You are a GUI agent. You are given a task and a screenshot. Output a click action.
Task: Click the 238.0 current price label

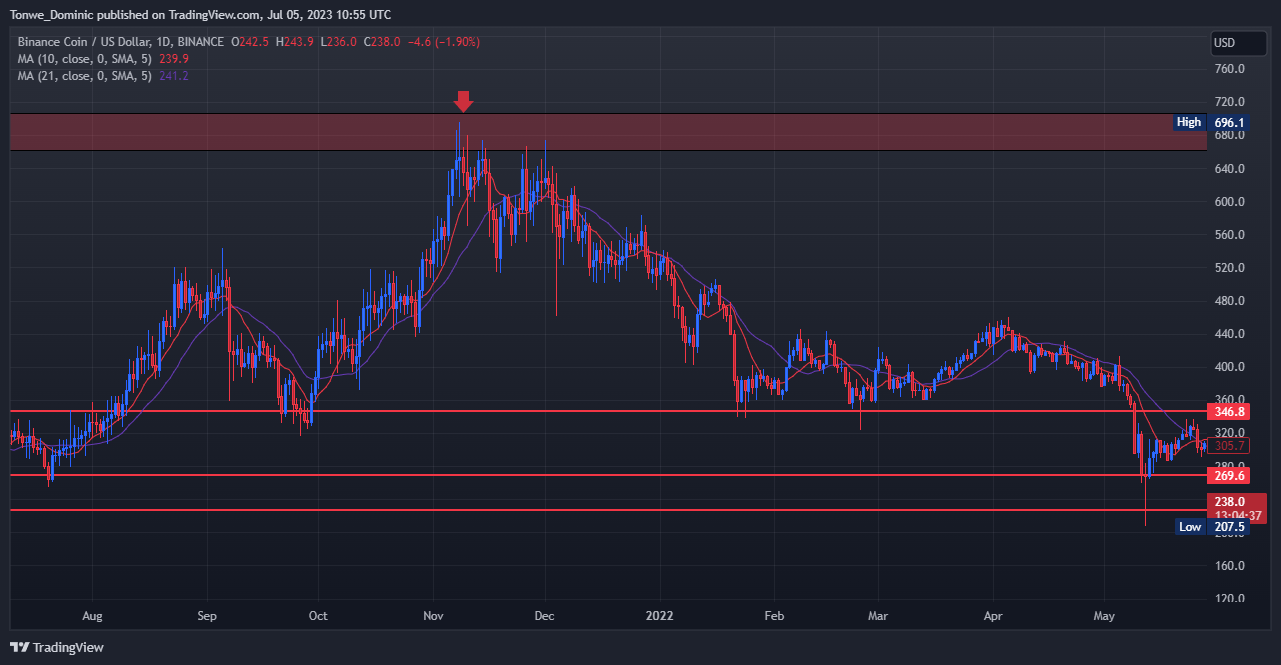(x=1229, y=501)
